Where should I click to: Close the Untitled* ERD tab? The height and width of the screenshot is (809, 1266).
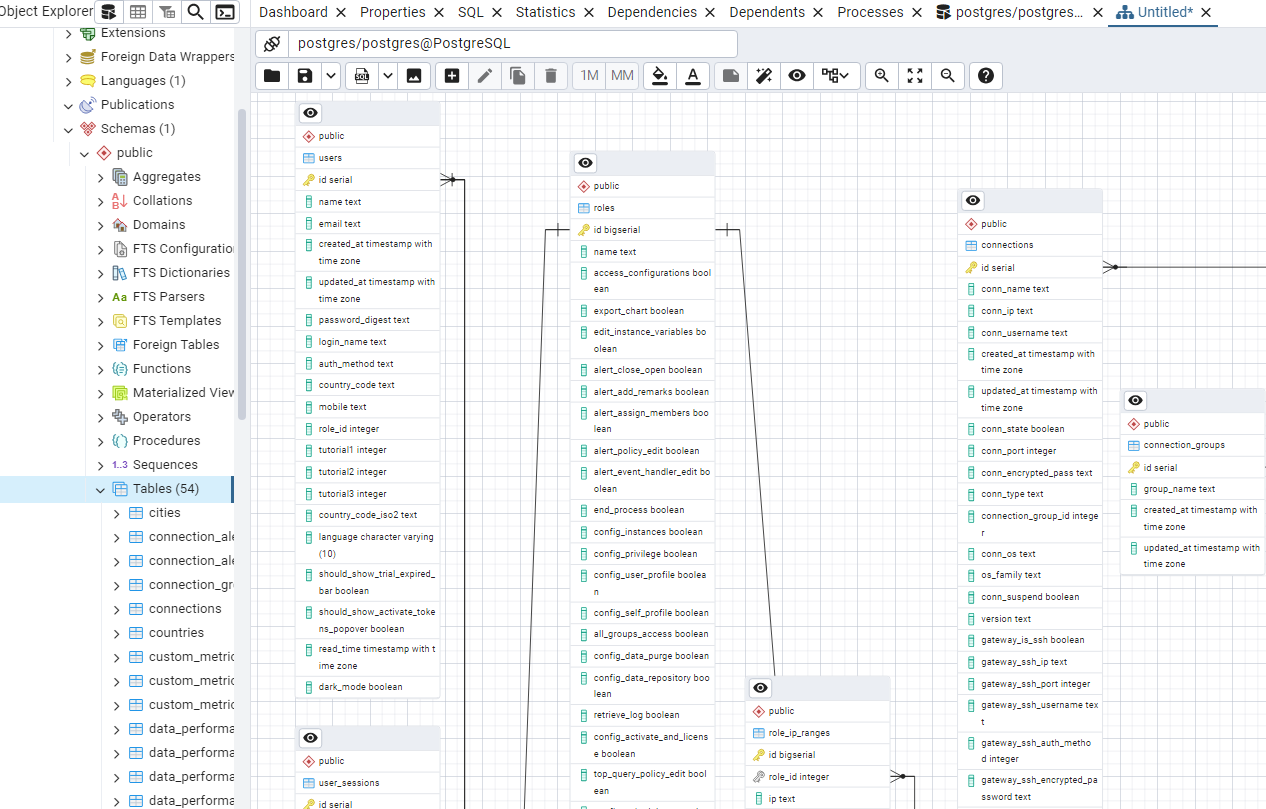tap(1206, 12)
